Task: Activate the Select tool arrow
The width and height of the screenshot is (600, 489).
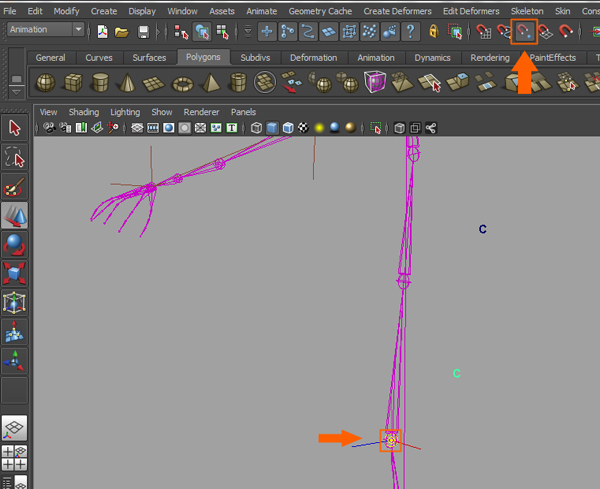Action: [x=15, y=128]
